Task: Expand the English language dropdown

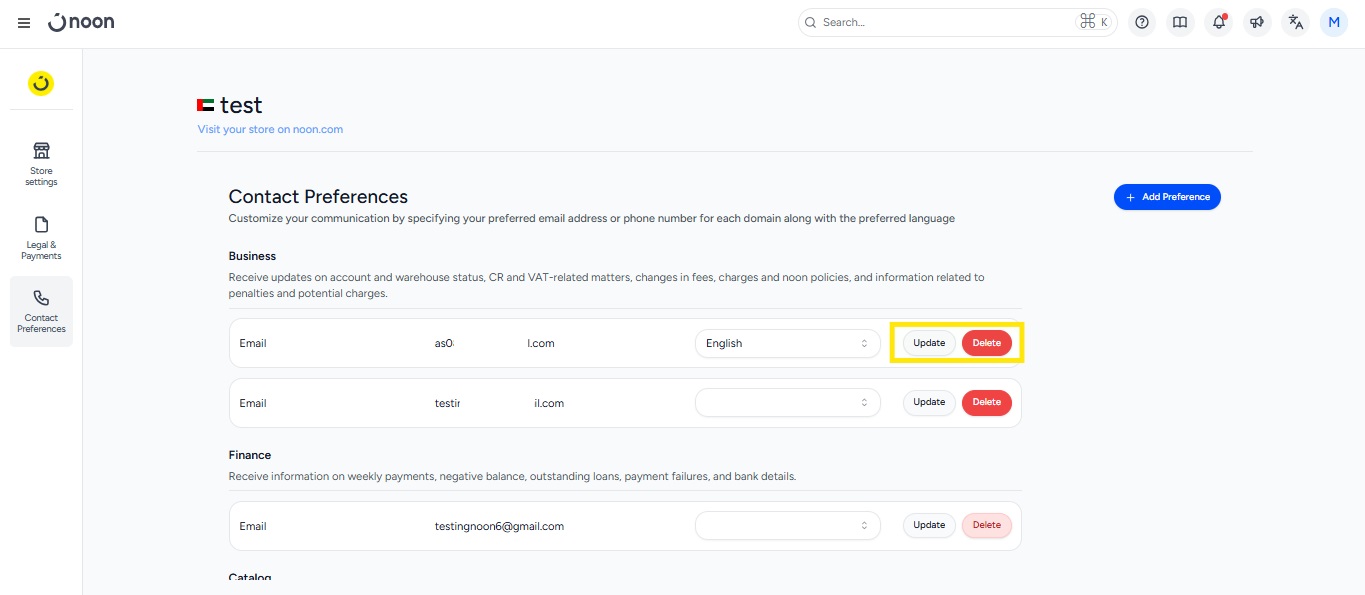Action: [787, 343]
